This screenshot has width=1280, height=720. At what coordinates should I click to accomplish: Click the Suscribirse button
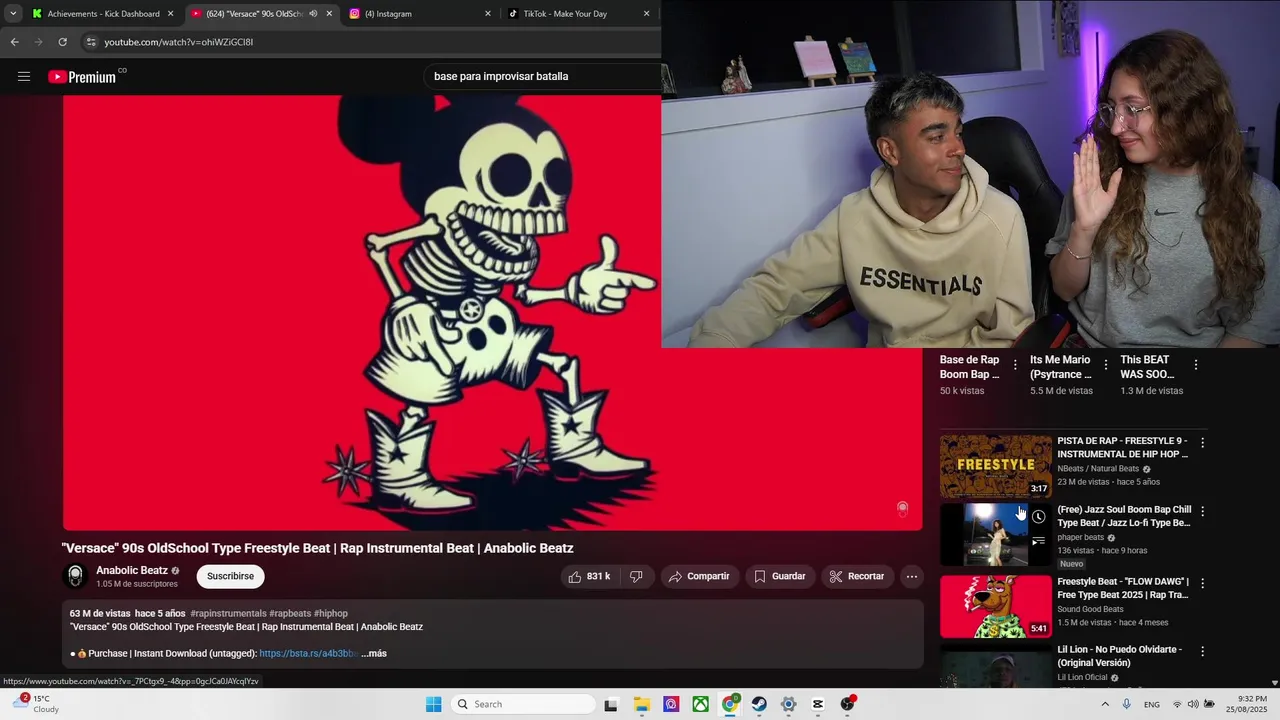coord(230,576)
